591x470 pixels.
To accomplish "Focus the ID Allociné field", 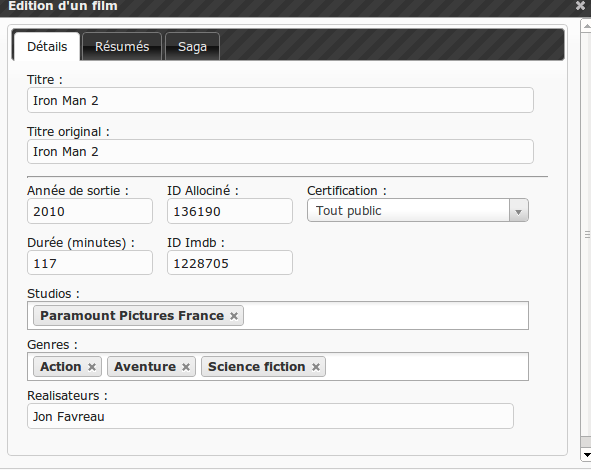I will tap(230, 211).
